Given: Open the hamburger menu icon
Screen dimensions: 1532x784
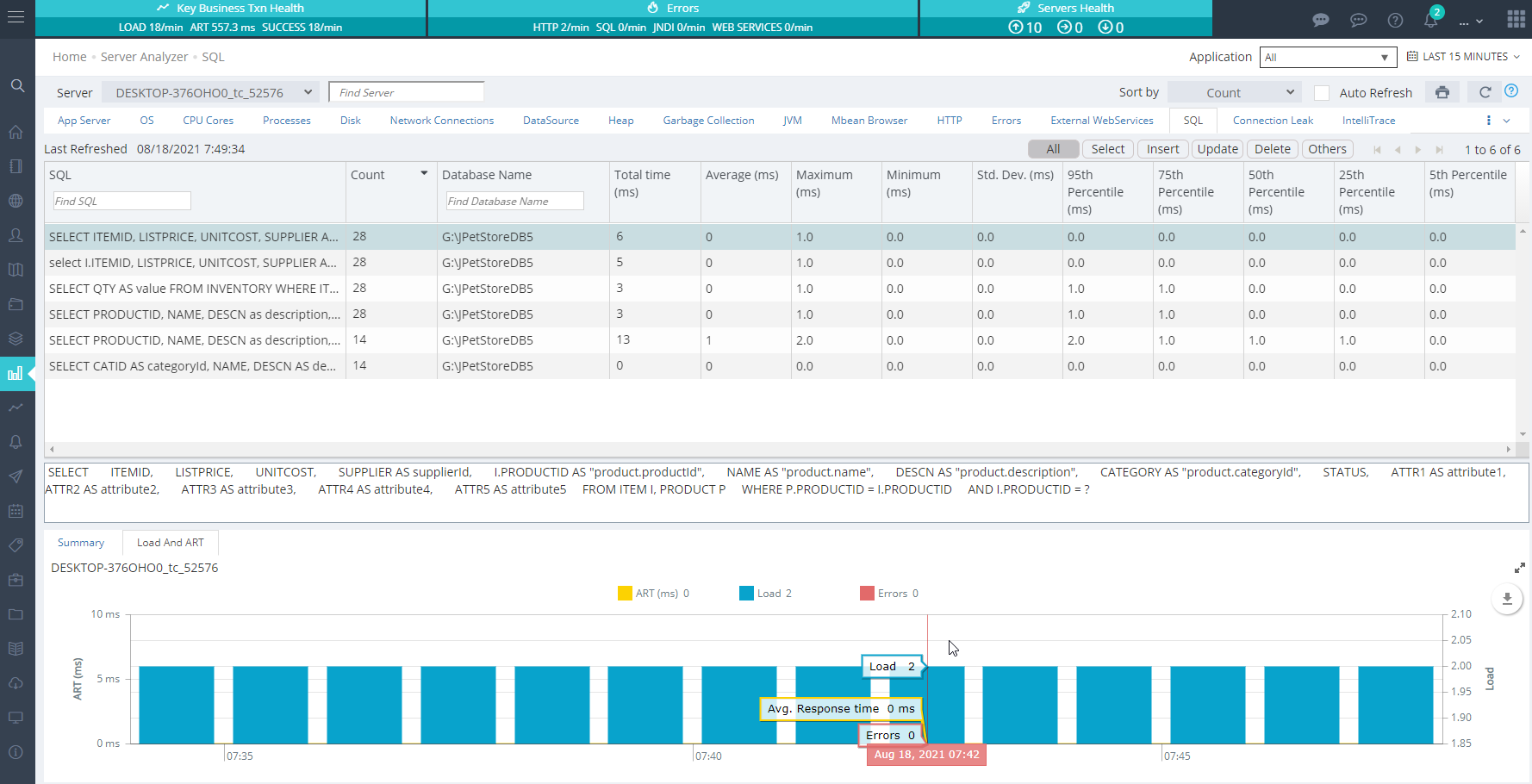Looking at the screenshot, I should [16, 17].
